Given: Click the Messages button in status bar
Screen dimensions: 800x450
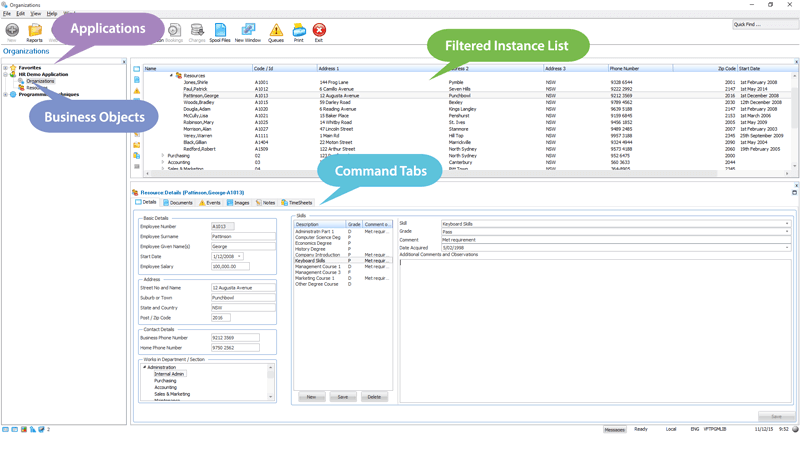Looking at the screenshot, I should pyautogui.click(x=614, y=430).
